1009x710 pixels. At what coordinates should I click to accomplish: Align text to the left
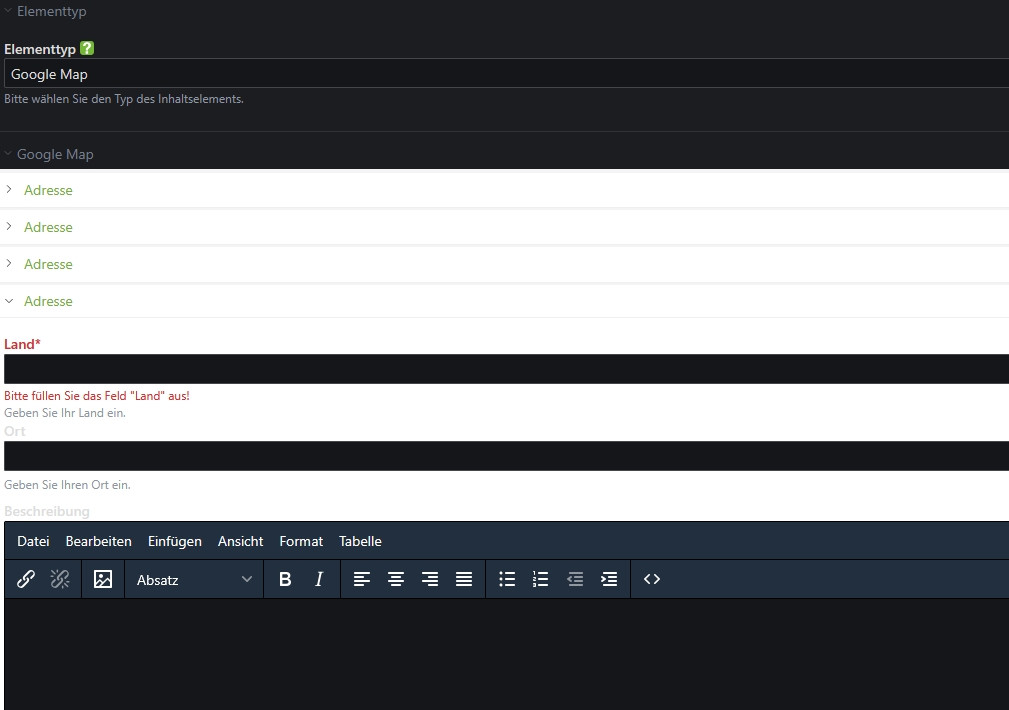[x=362, y=579]
